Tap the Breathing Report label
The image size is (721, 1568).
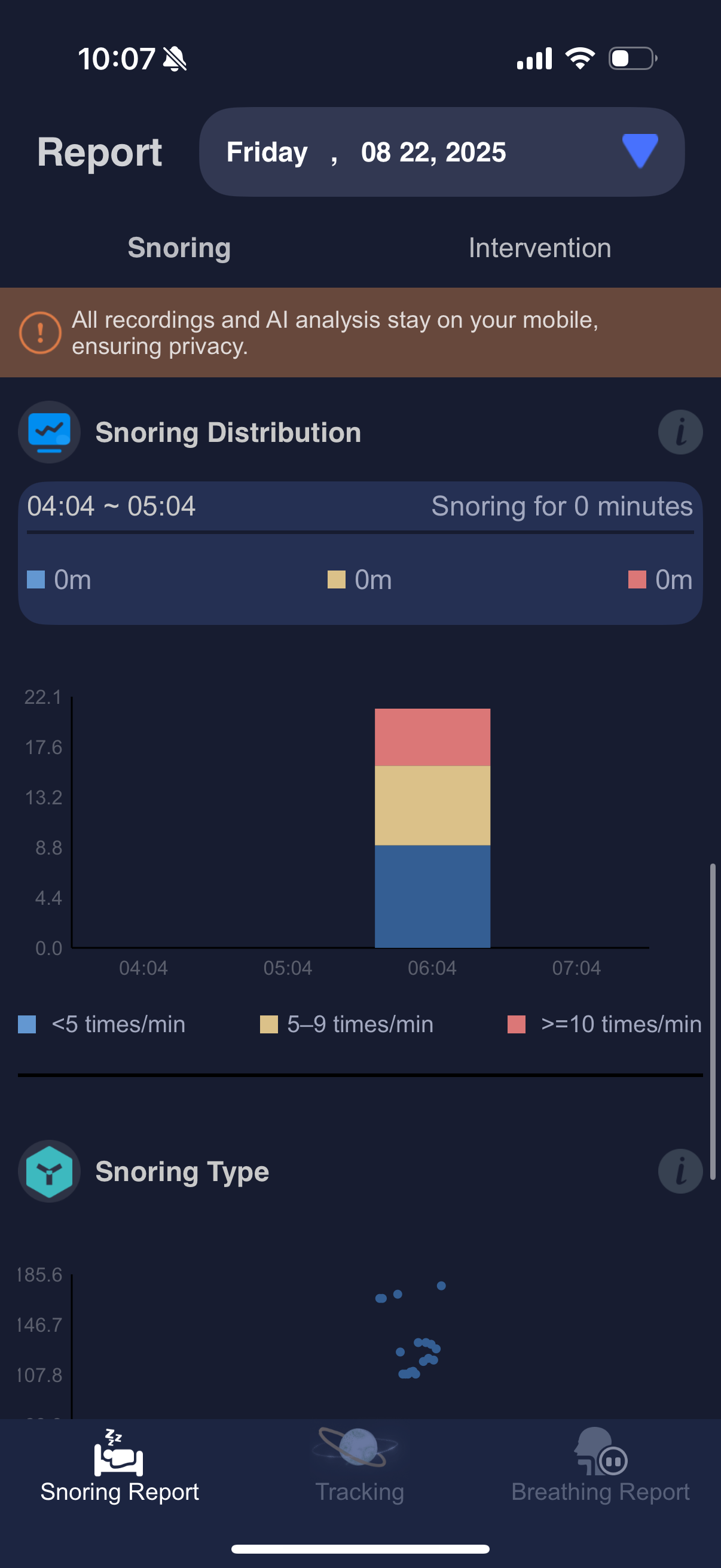click(600, 1492)
